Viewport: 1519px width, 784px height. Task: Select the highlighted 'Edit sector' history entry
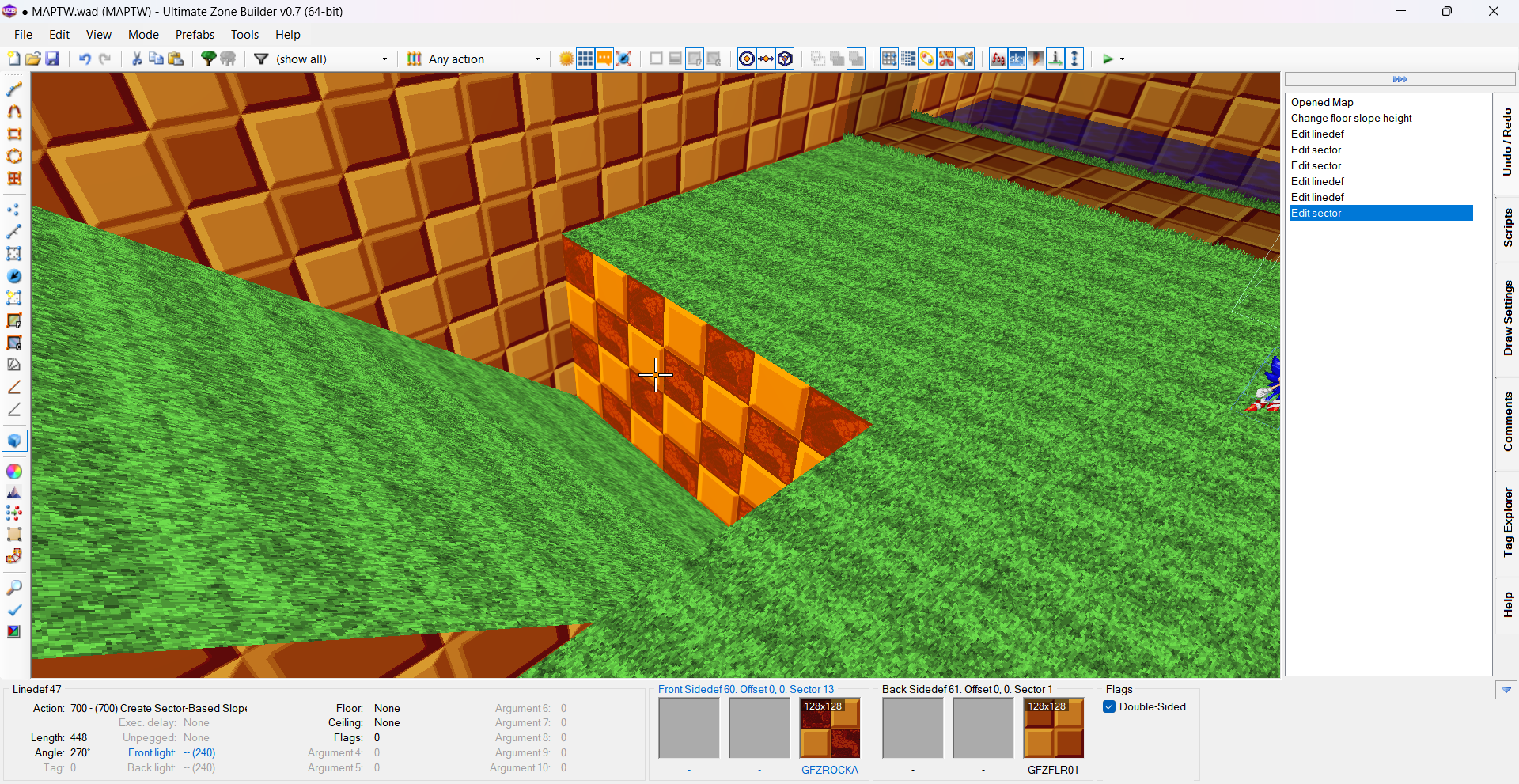(x=1381, y=213)
